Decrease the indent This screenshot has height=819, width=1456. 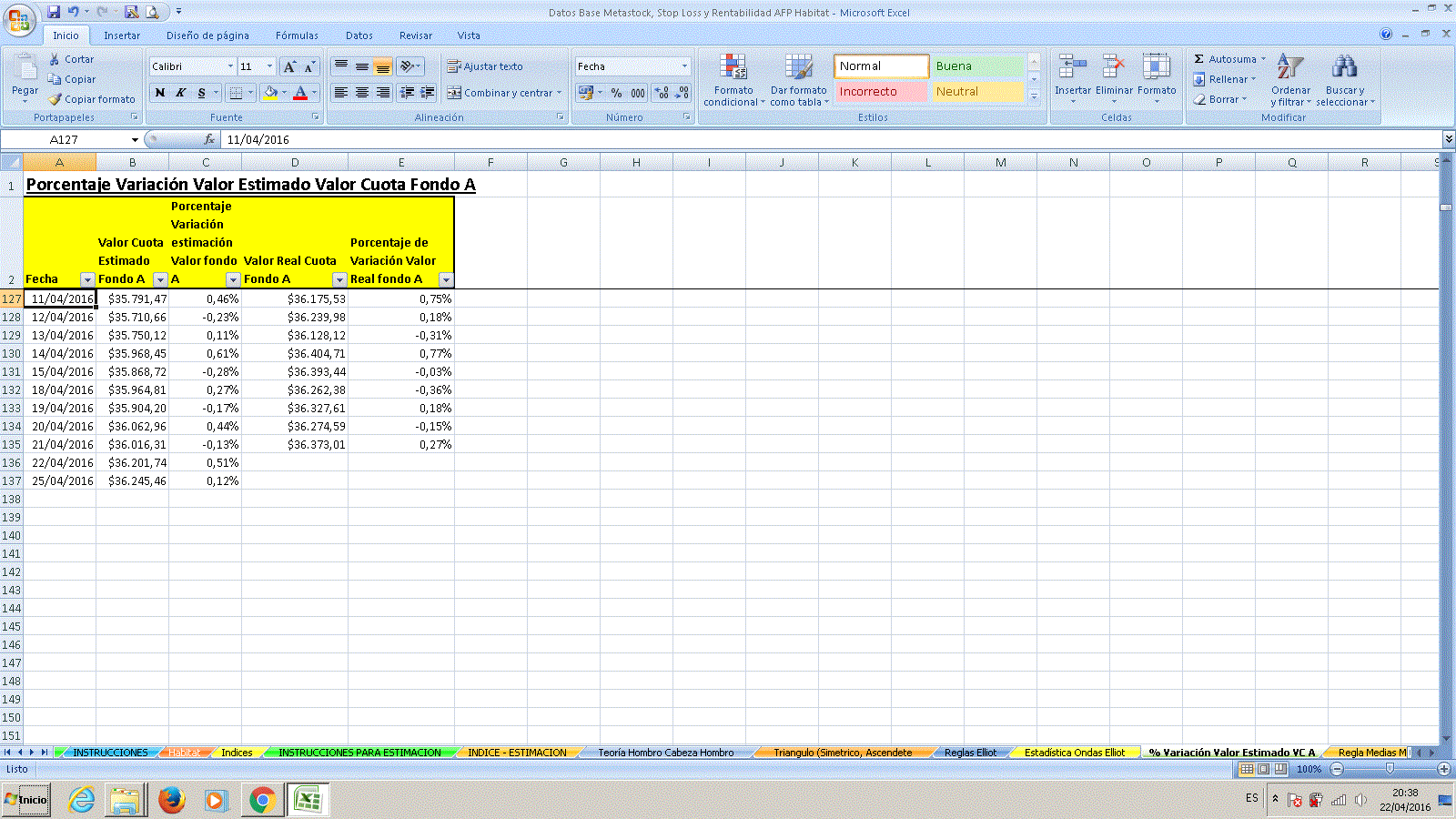[407, 93]
